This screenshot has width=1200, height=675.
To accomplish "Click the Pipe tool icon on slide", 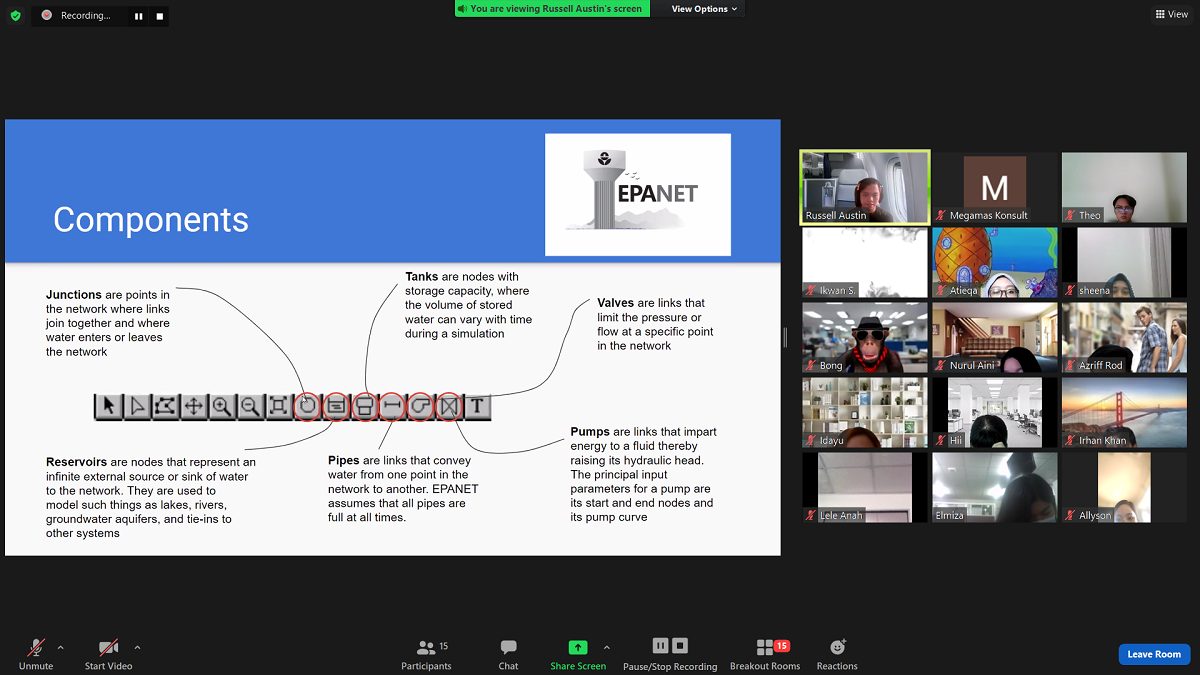I will tap(392, 406).
